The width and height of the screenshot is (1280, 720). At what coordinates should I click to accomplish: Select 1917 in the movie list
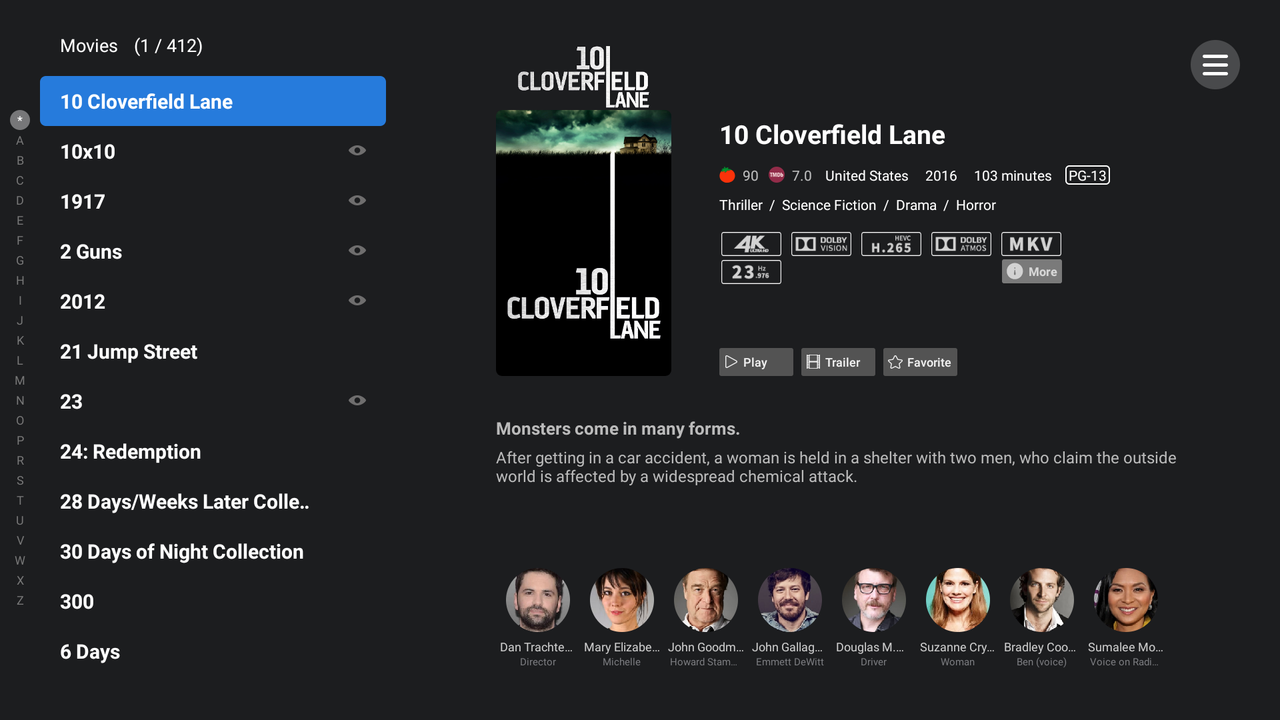tap(213, 201)
